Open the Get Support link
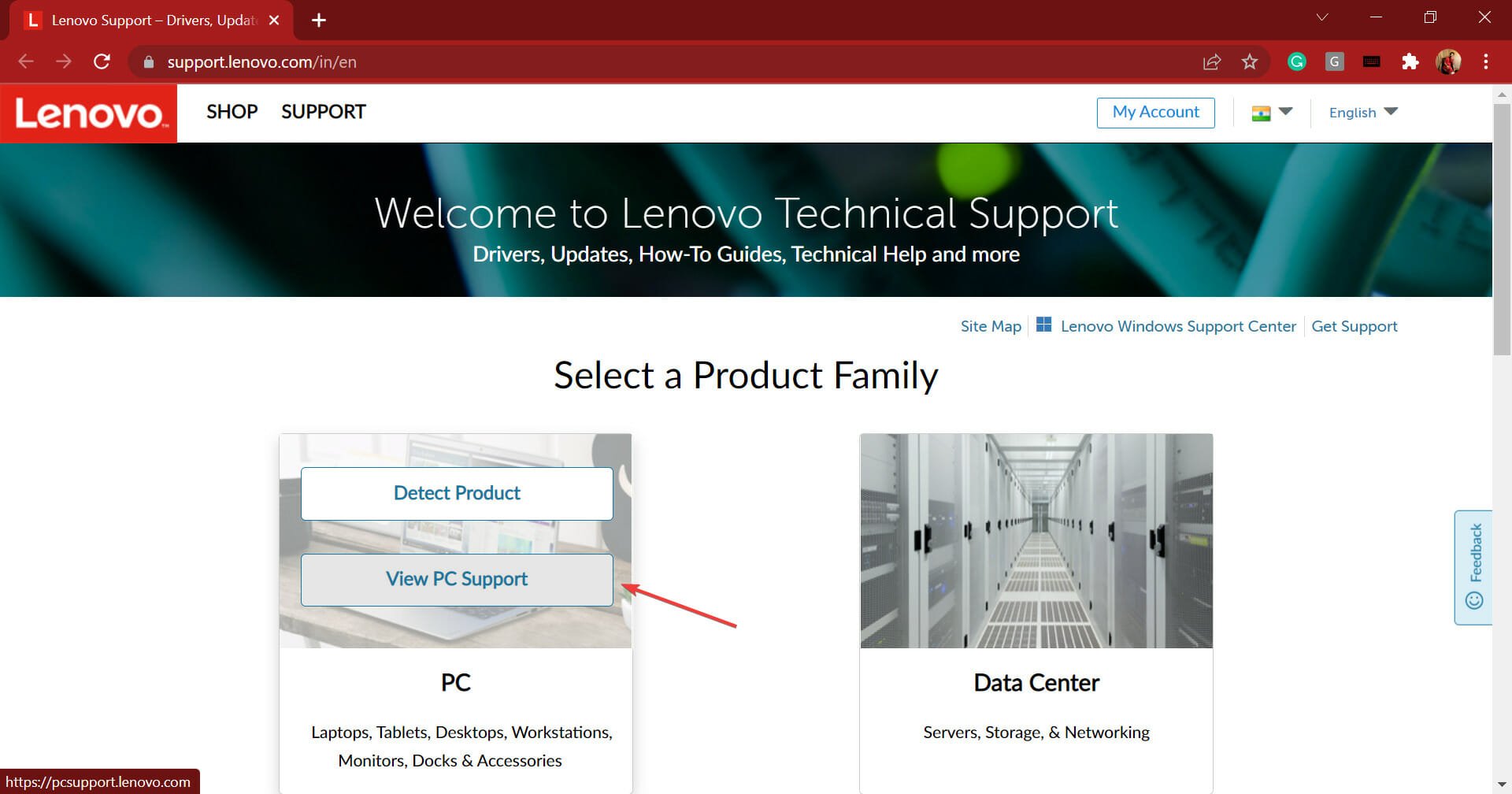 [1354, 326]
